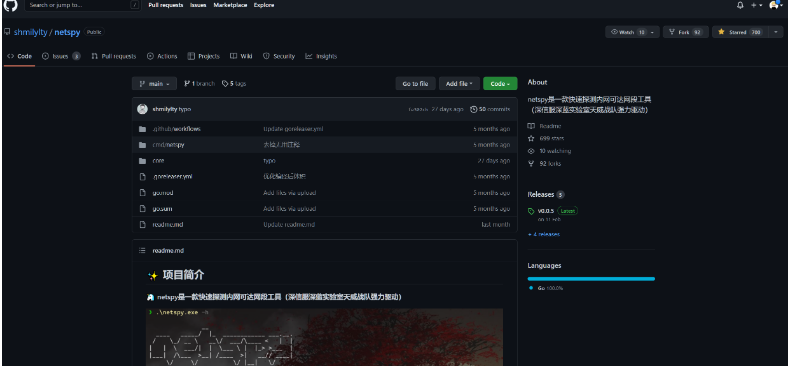Viewport: 789px width, 366px height.
Task: Click the Readme link in About
Action: tap(545, 126)
